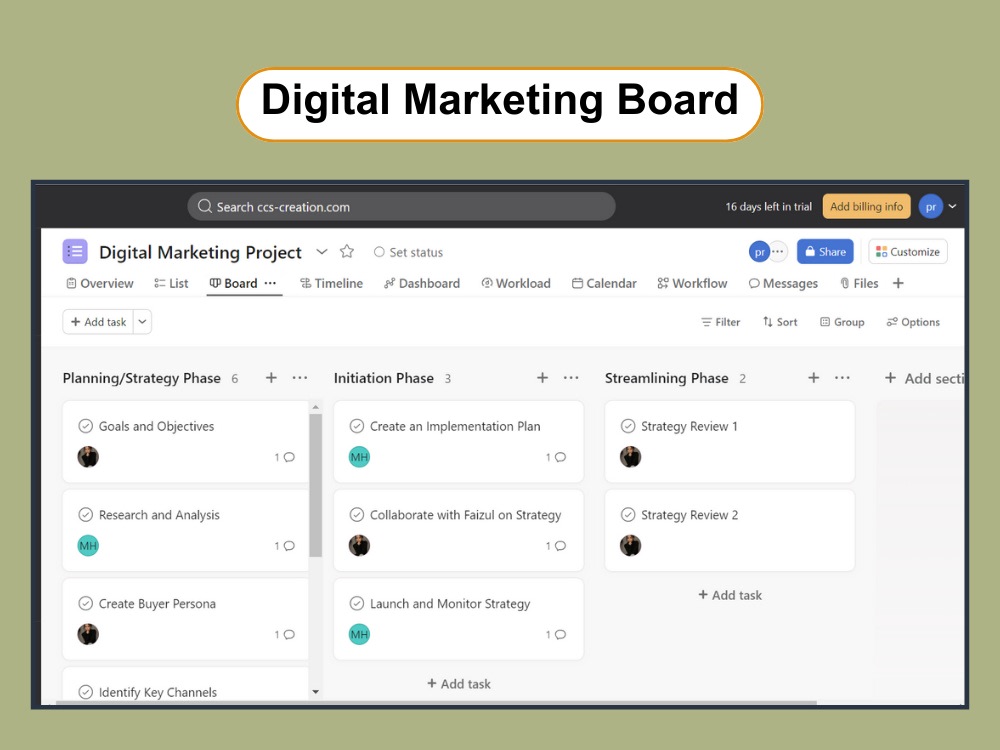The image size is (1000, 750).
Task: Click the Share button
Action: coord(825,252)
